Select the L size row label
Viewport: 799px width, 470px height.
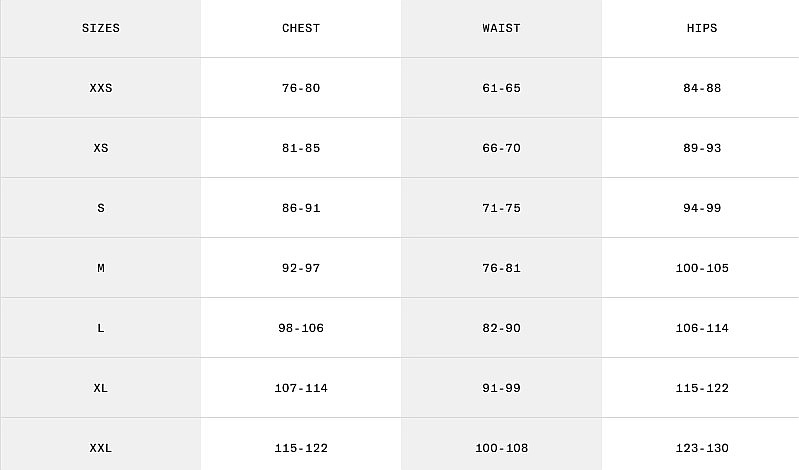pos(100,328)
